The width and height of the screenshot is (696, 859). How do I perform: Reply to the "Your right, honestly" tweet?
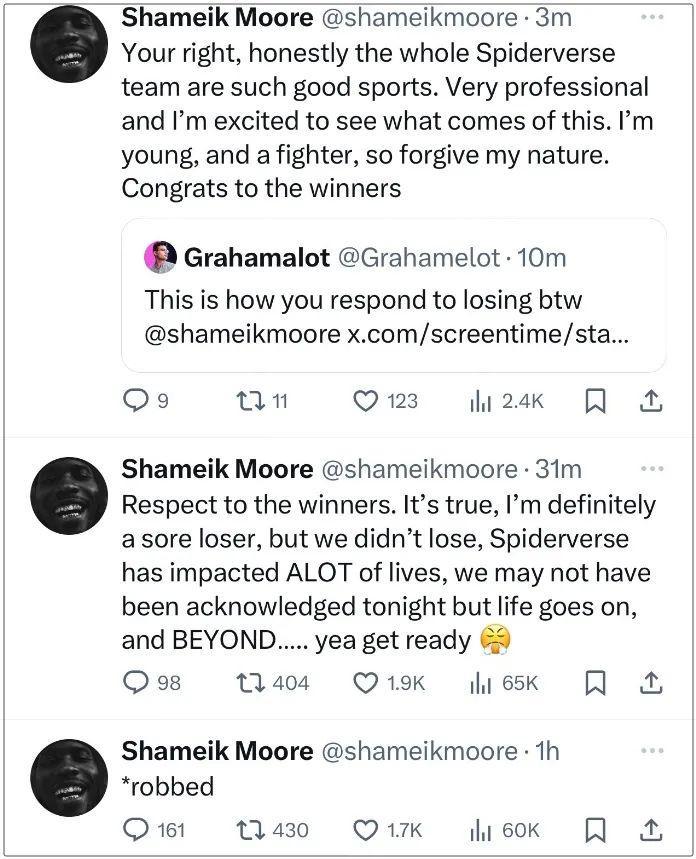pos(135,401)
